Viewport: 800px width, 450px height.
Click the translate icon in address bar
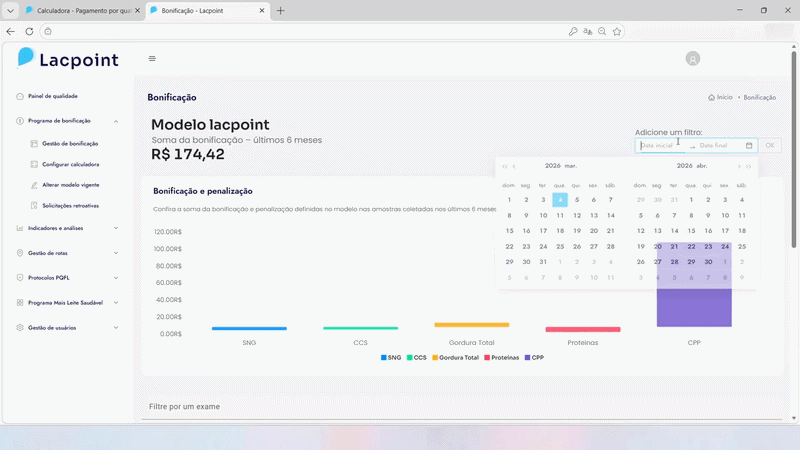click(x=588, y=32)
